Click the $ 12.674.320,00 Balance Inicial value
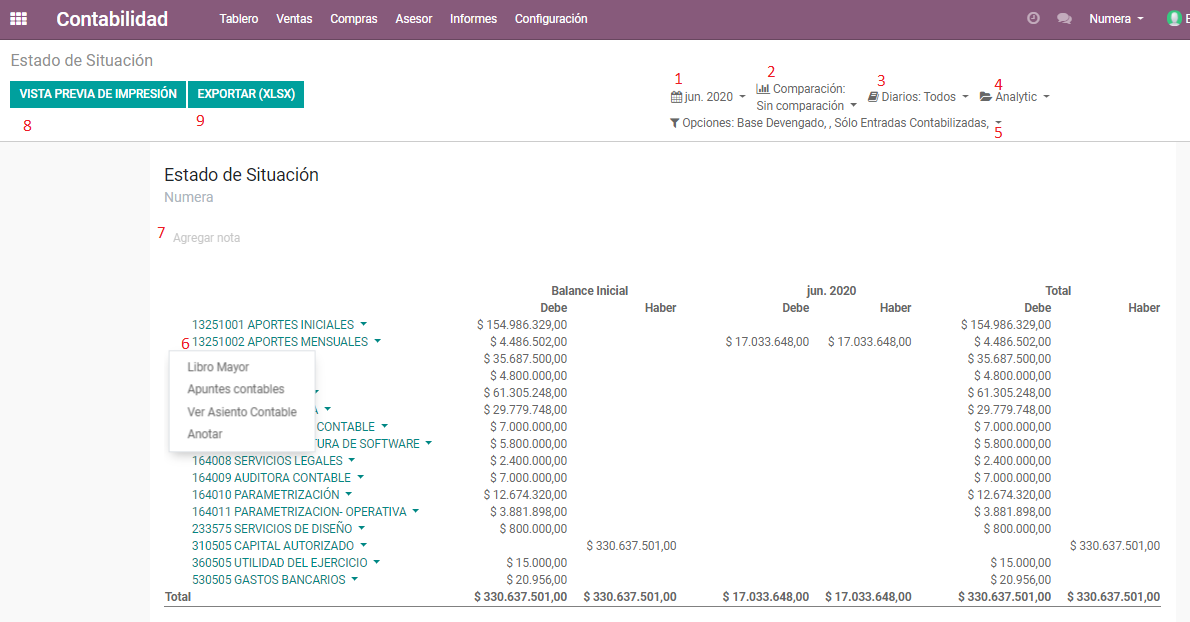Screen dimensions: 1190x622 [x=525, y=495]
